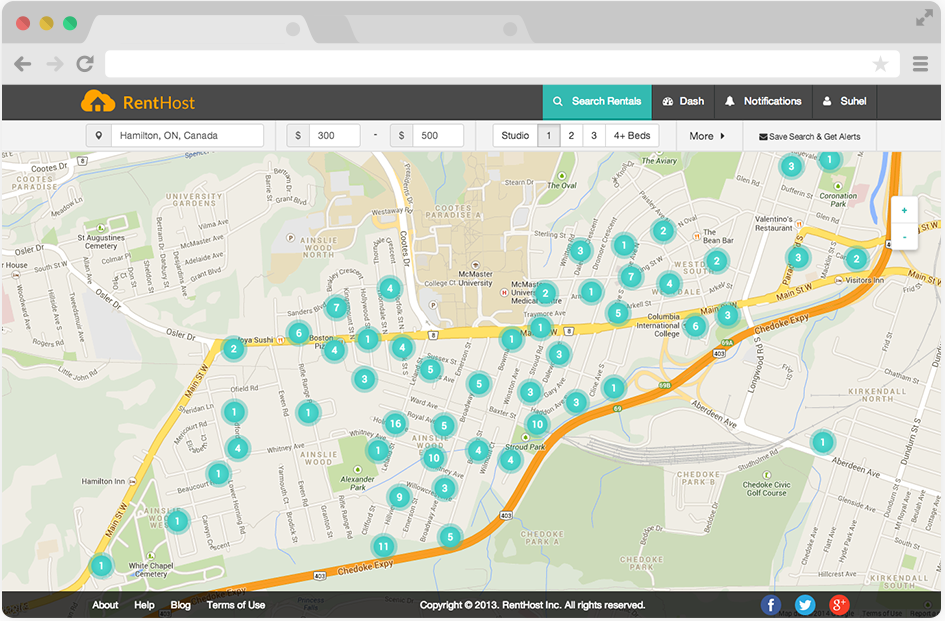
Task: Open the Terms of Use footer link
Action: click(236, 605)
